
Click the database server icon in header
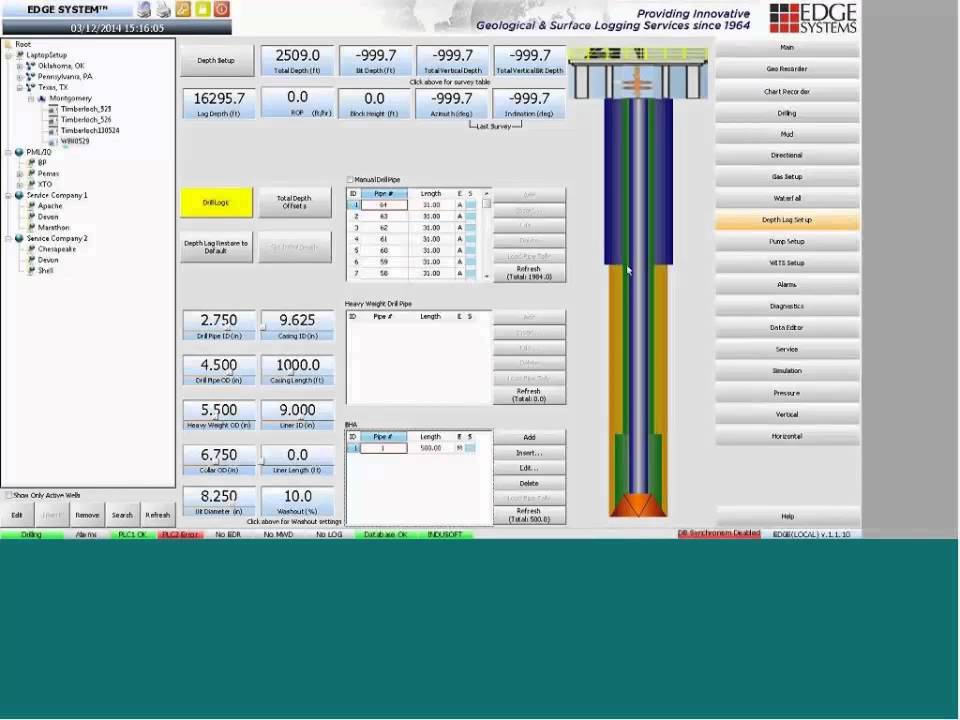click(144, 9)
